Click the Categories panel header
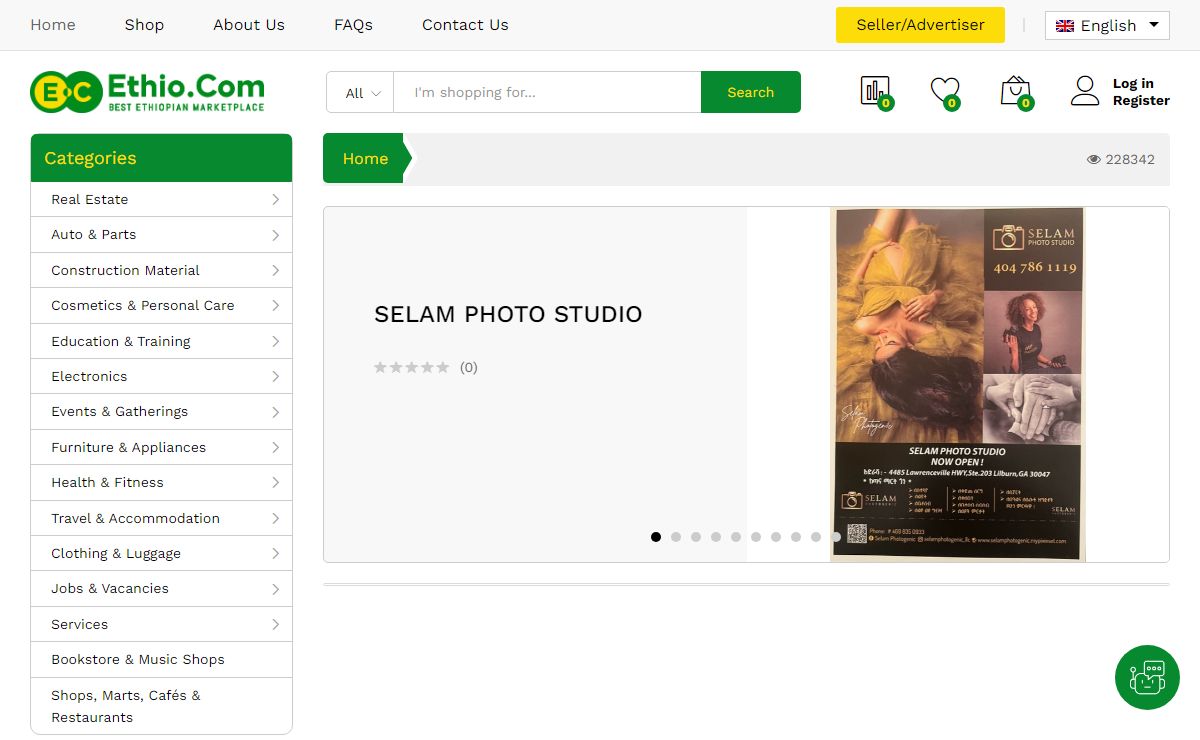The width and height of the screenshot is (1200, 740). [x=161, y=158]
